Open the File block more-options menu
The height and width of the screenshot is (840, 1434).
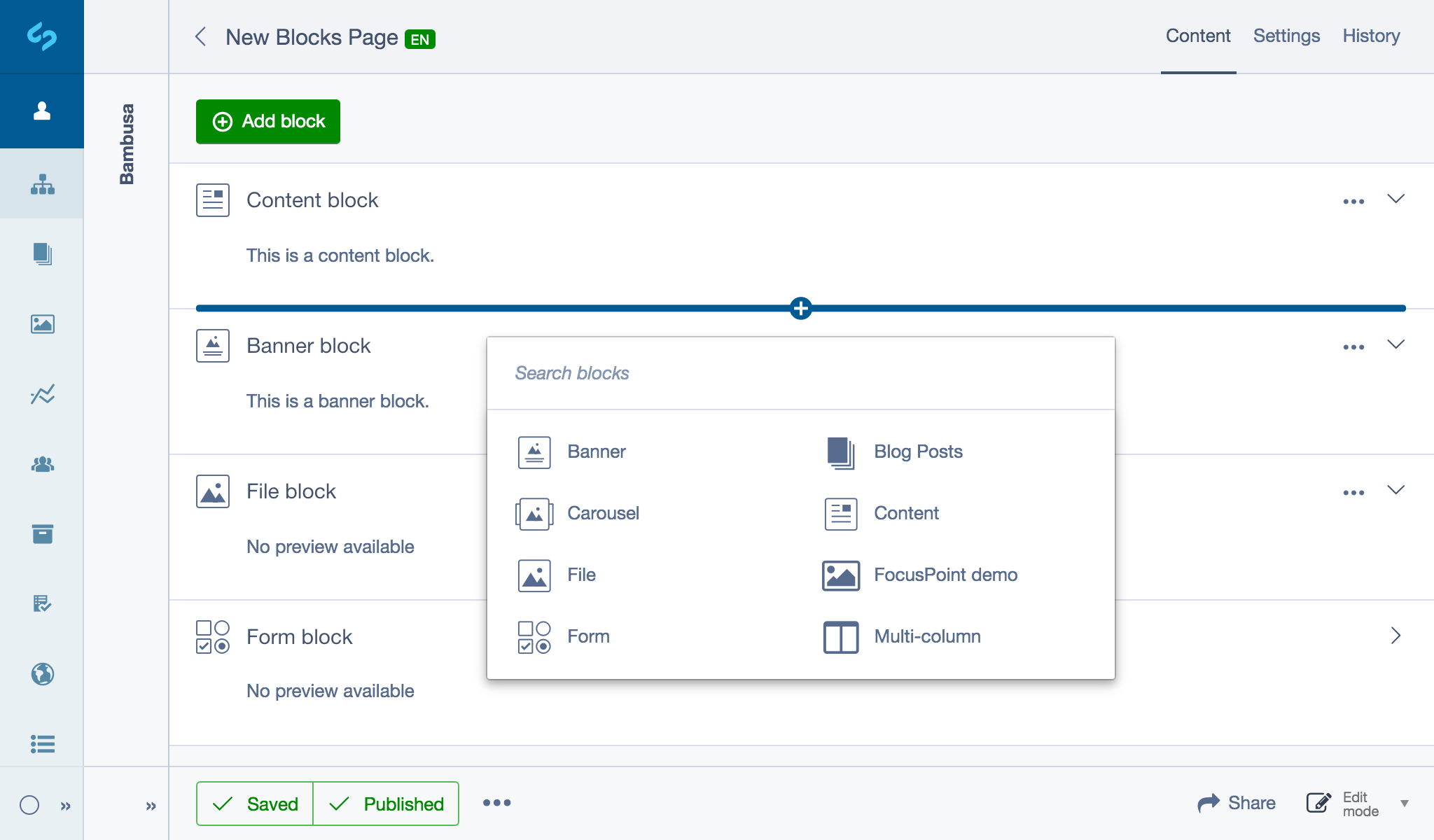[1353, 491]
